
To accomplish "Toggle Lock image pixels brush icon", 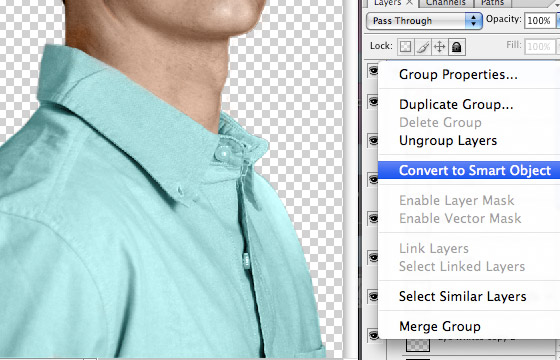I will 423,47.
